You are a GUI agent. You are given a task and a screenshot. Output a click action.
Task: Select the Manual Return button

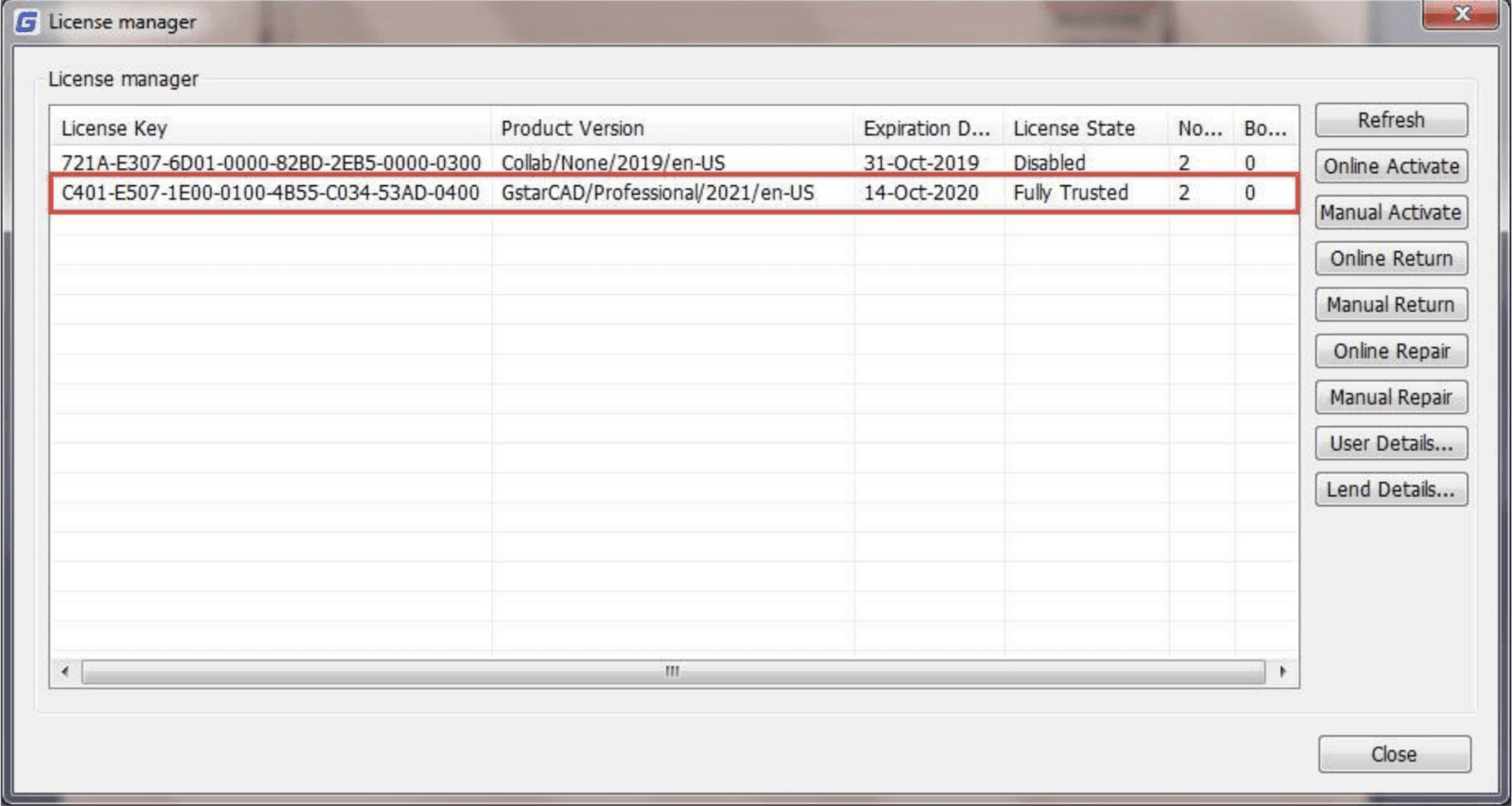point(1390,305)
